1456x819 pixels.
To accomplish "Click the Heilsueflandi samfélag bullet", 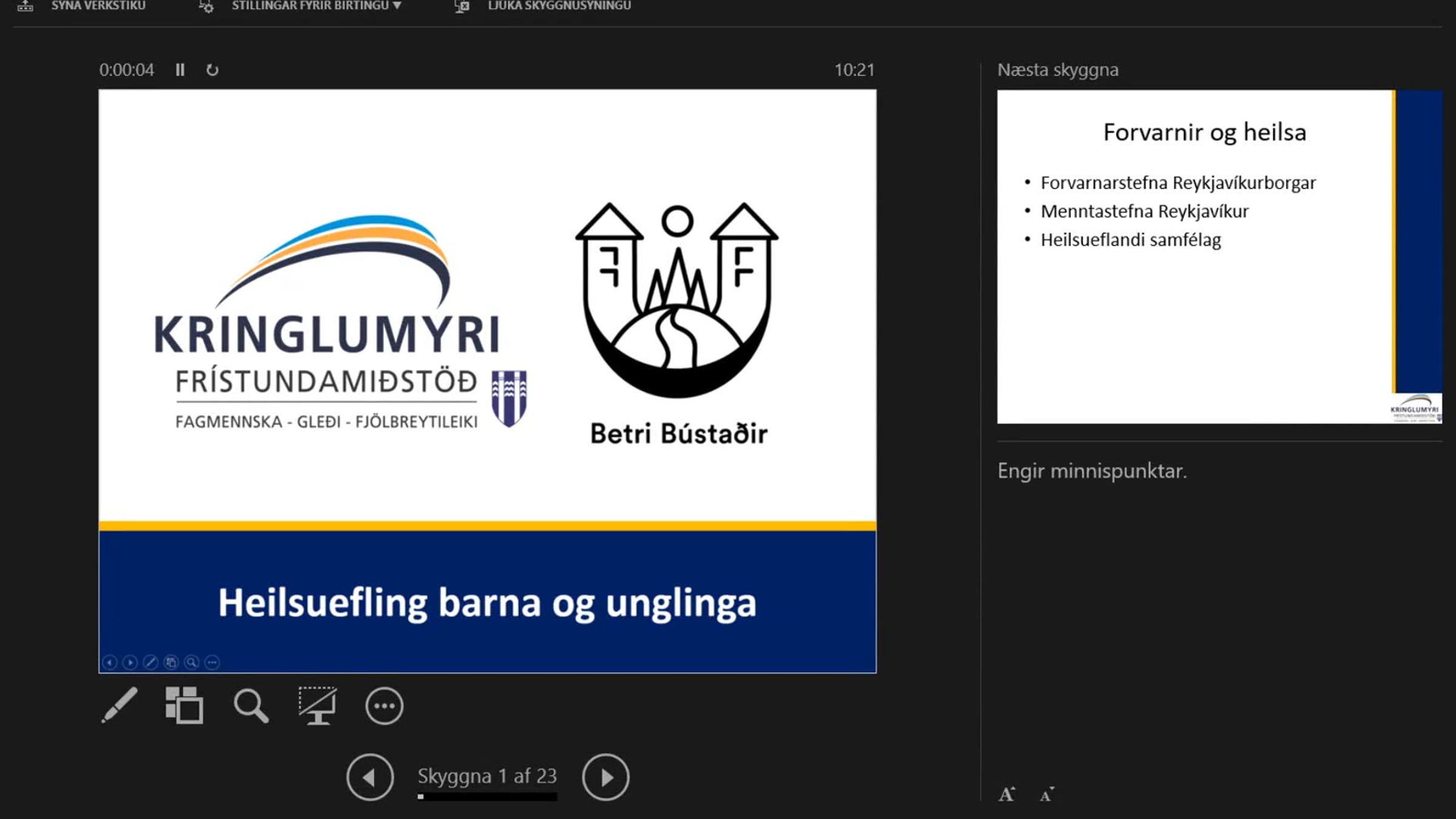I will tap(1131, 240).
